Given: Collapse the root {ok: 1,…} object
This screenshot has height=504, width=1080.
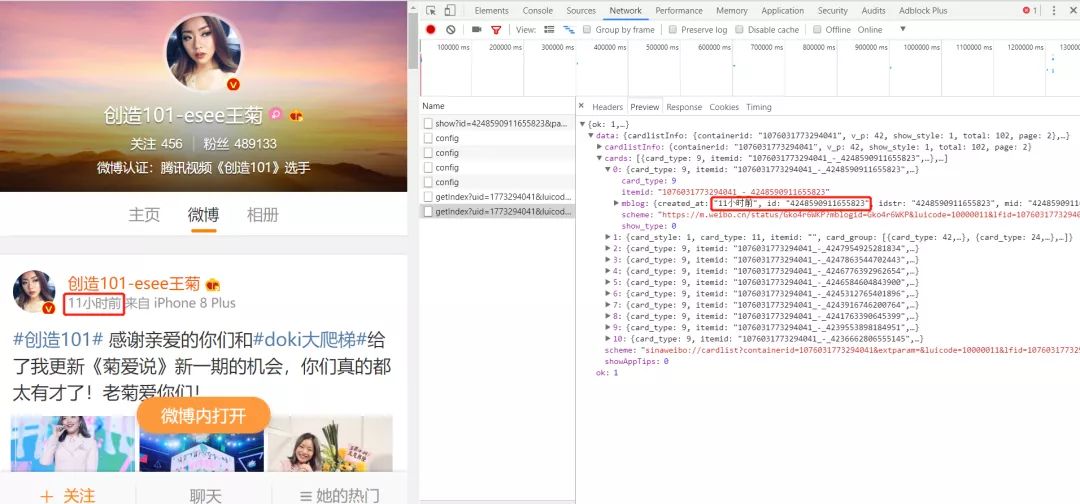Looking at the screenshot, I should [x=583, y=125].
